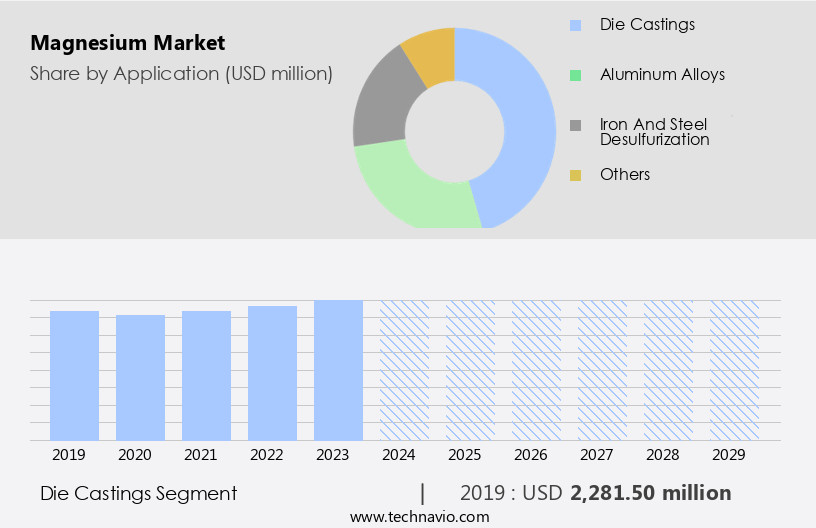Viewport: 816px width, 528px height.
Task: Select the Others legend label
Action: click(625, 175)
